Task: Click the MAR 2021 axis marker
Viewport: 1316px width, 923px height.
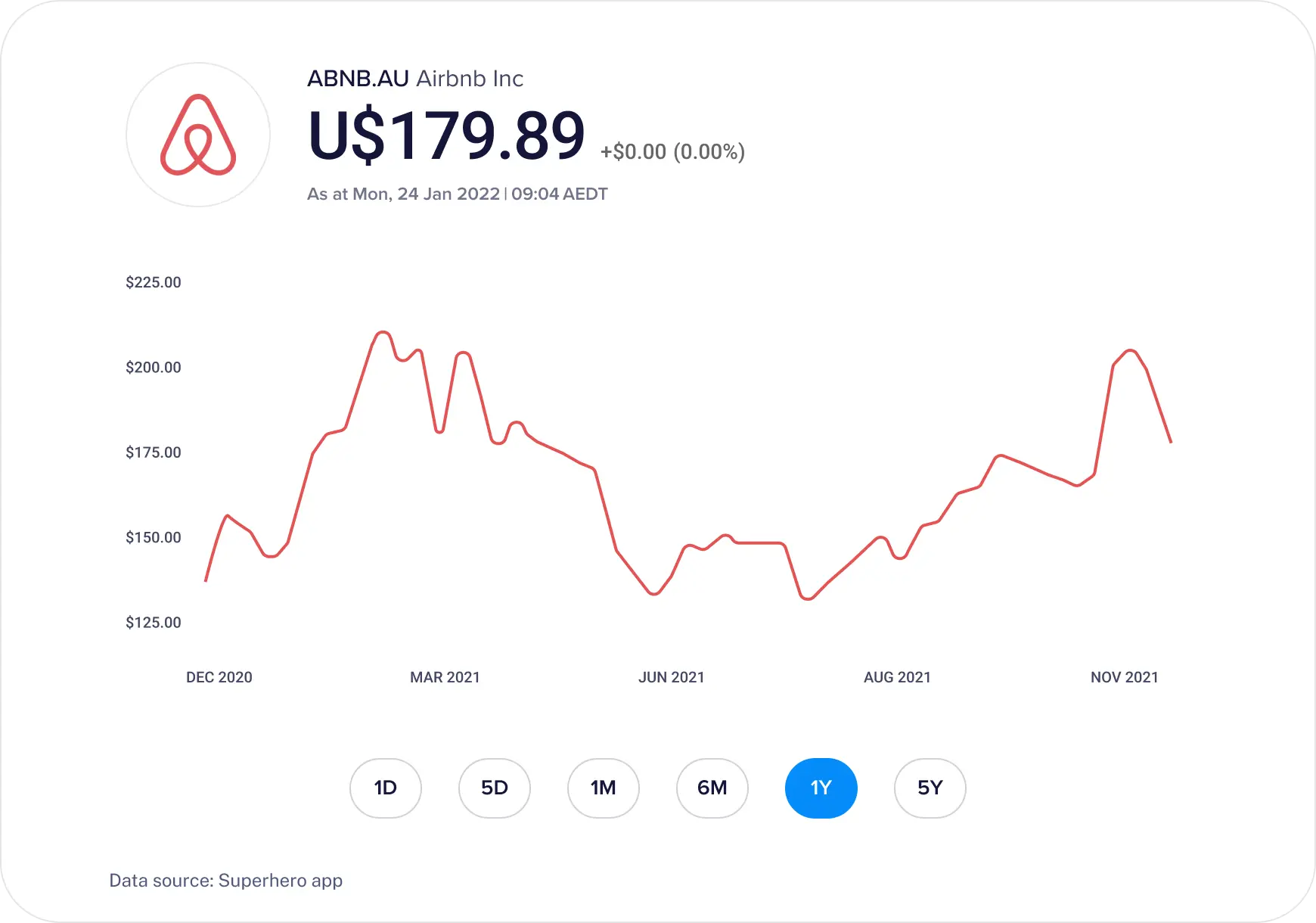Action: click(445, 677)
